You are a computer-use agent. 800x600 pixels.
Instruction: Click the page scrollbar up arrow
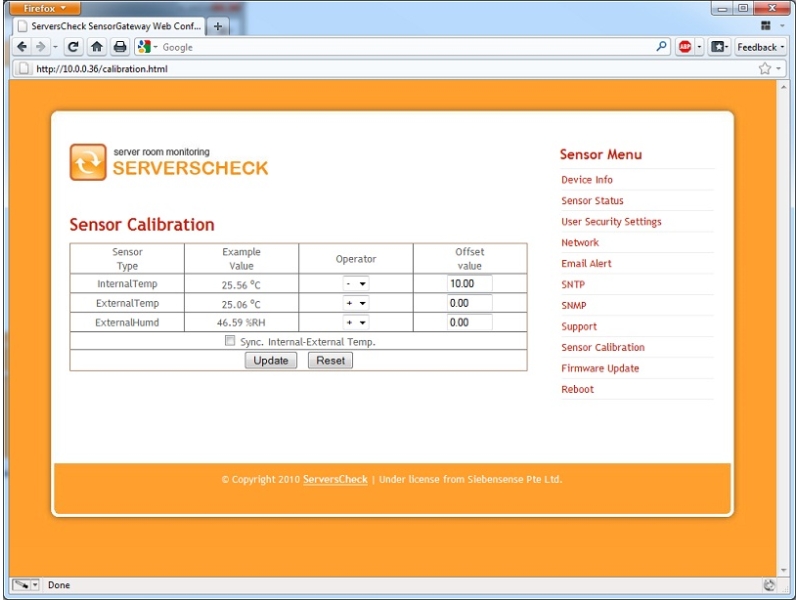pyautogui.click(x=784, y=87)
